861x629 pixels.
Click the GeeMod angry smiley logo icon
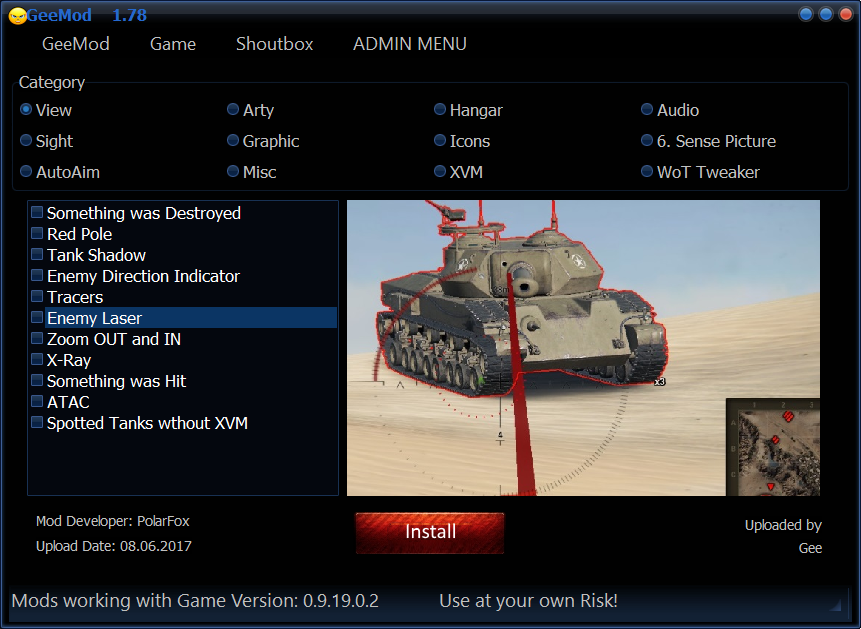coord(17,16)
